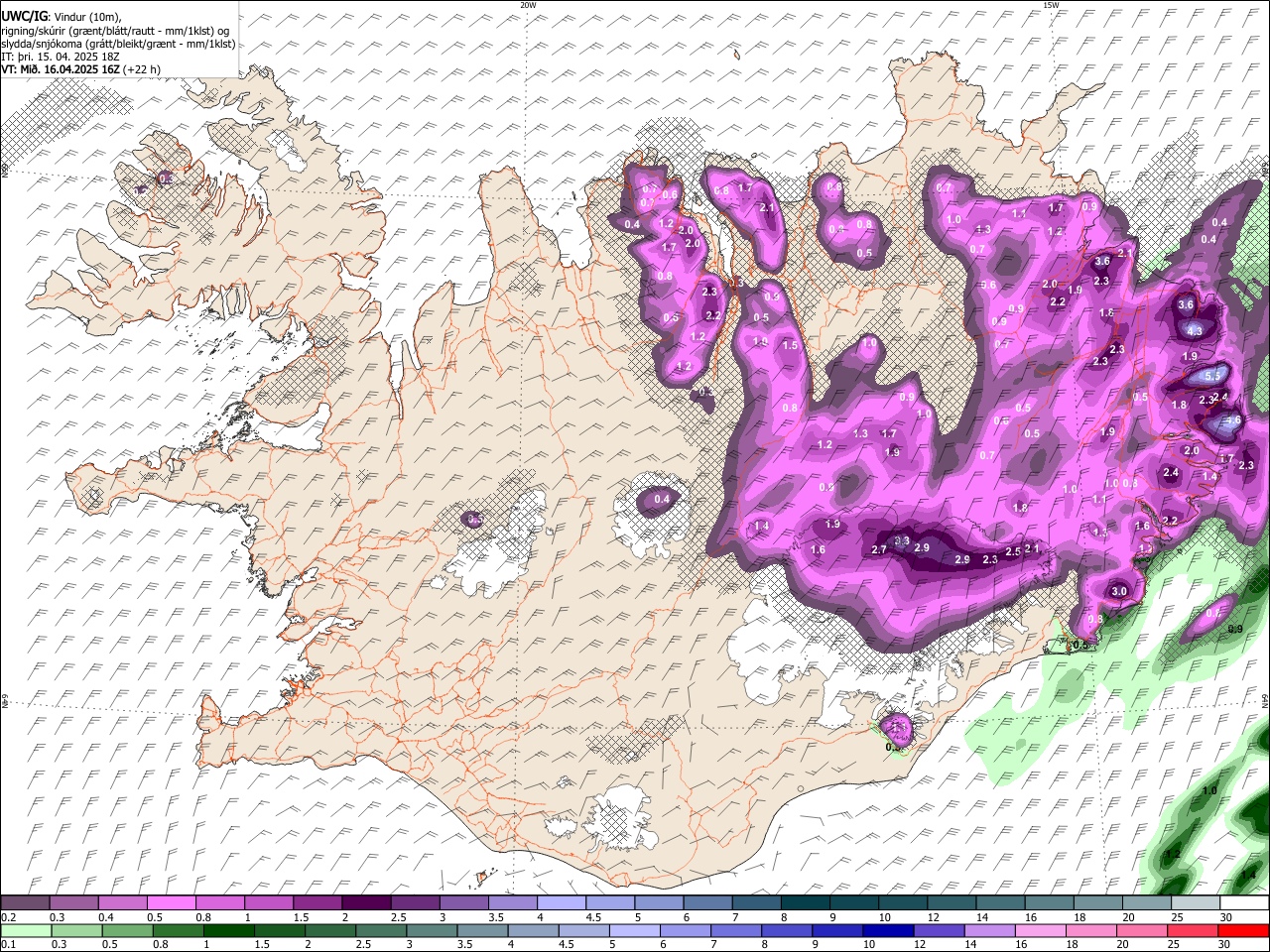Click the 4.3 precipitation value on the map
The width and height of the screenshot is (1270, 952).
click(x=1195, y=331)
